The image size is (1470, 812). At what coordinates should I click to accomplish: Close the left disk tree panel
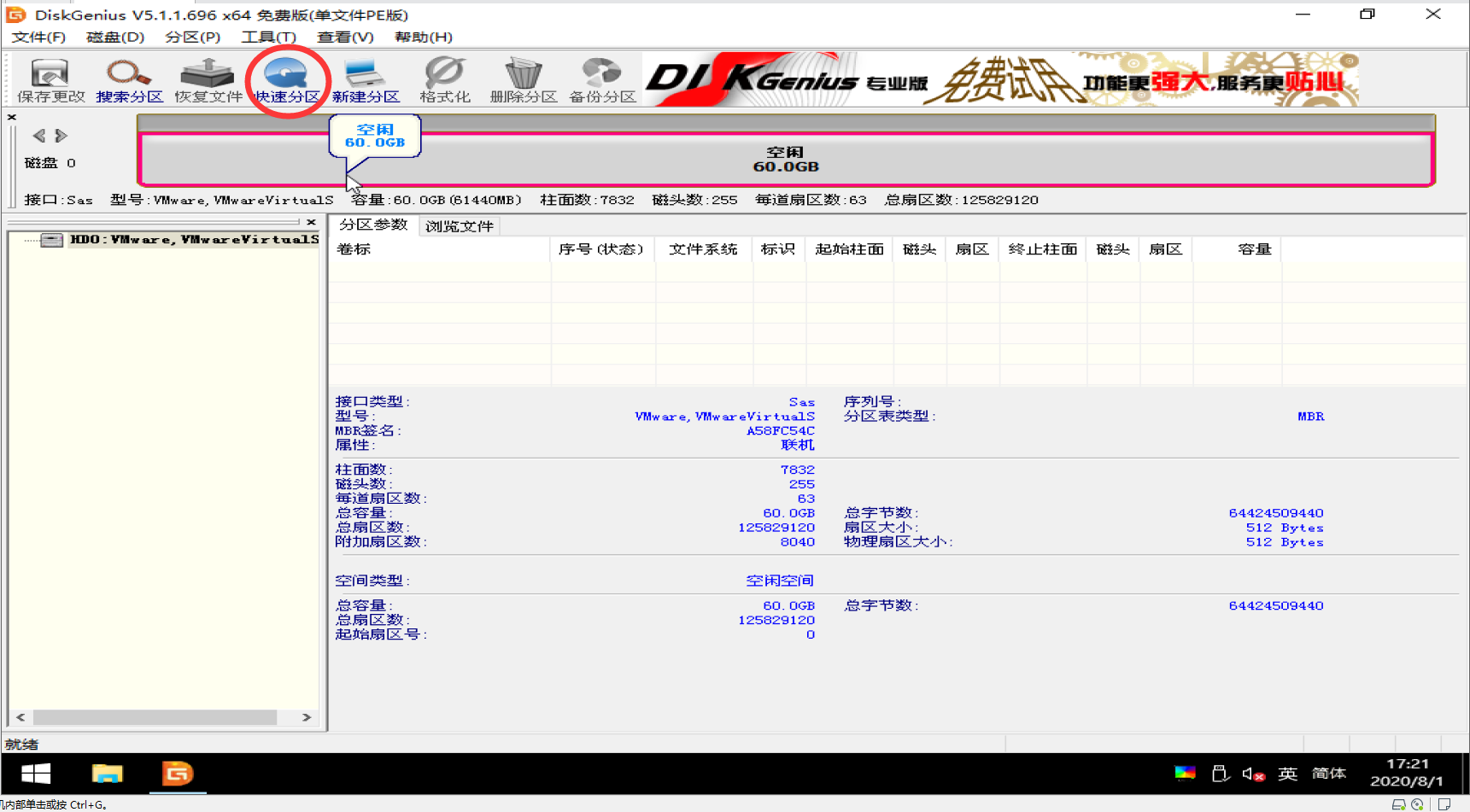[312, 222]
